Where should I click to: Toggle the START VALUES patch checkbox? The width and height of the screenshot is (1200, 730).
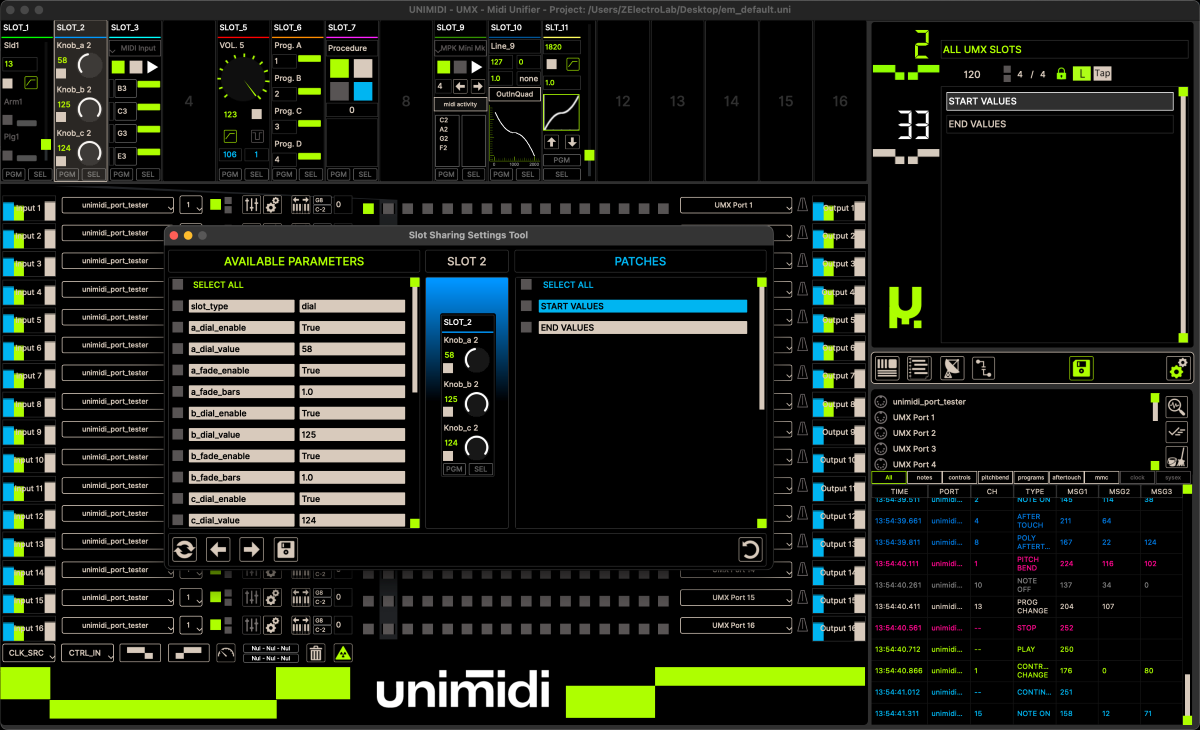coord(526,306)
